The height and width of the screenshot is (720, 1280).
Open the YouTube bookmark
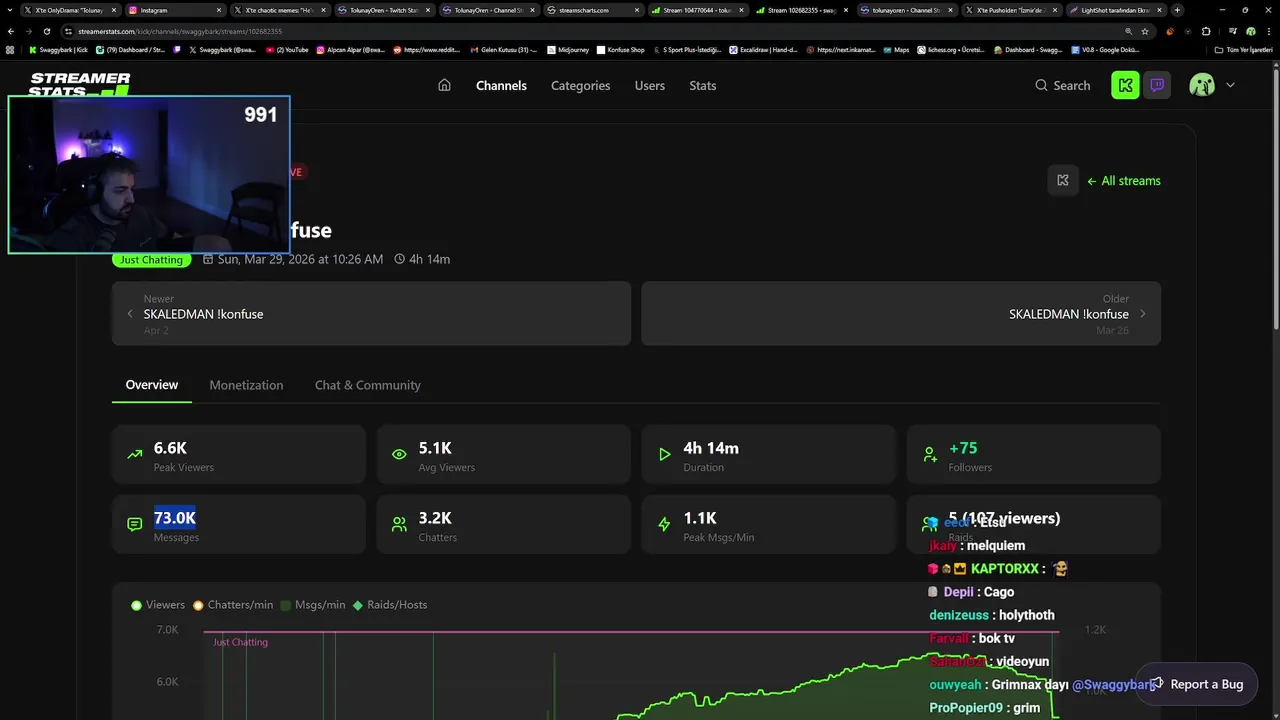[x=288, y=49]
